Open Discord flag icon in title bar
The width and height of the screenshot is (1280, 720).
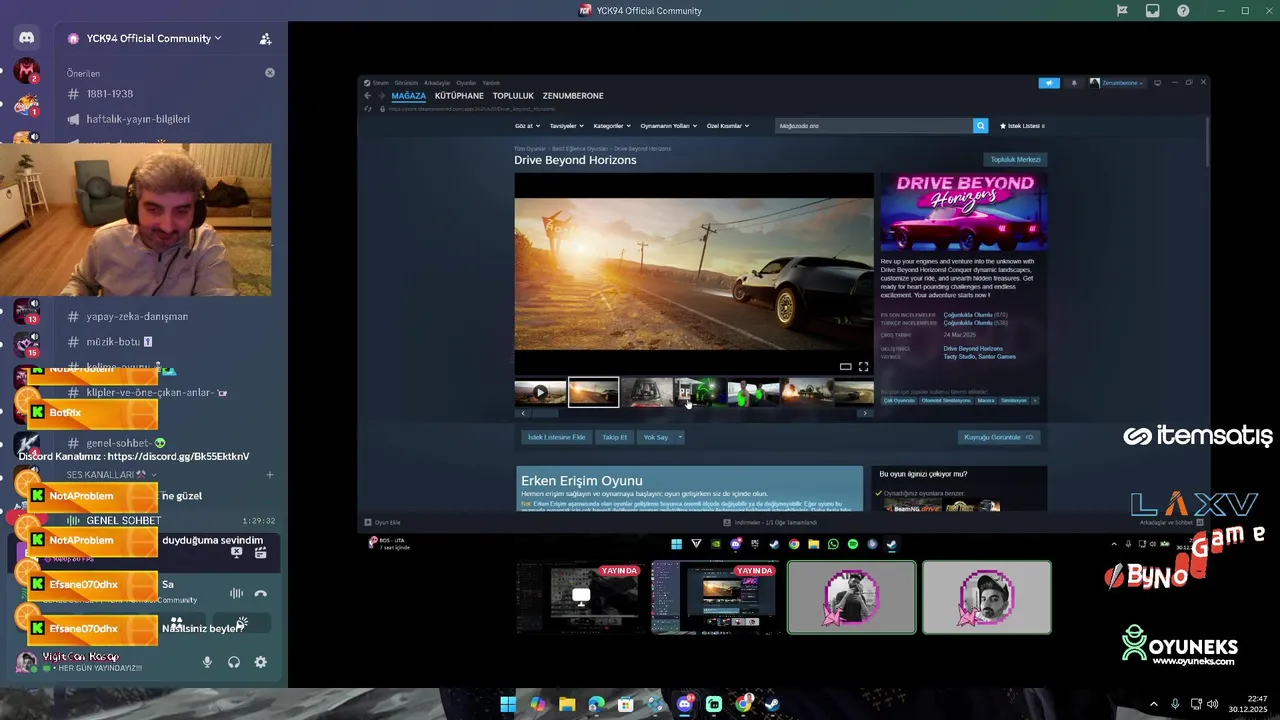(1123, 11)
